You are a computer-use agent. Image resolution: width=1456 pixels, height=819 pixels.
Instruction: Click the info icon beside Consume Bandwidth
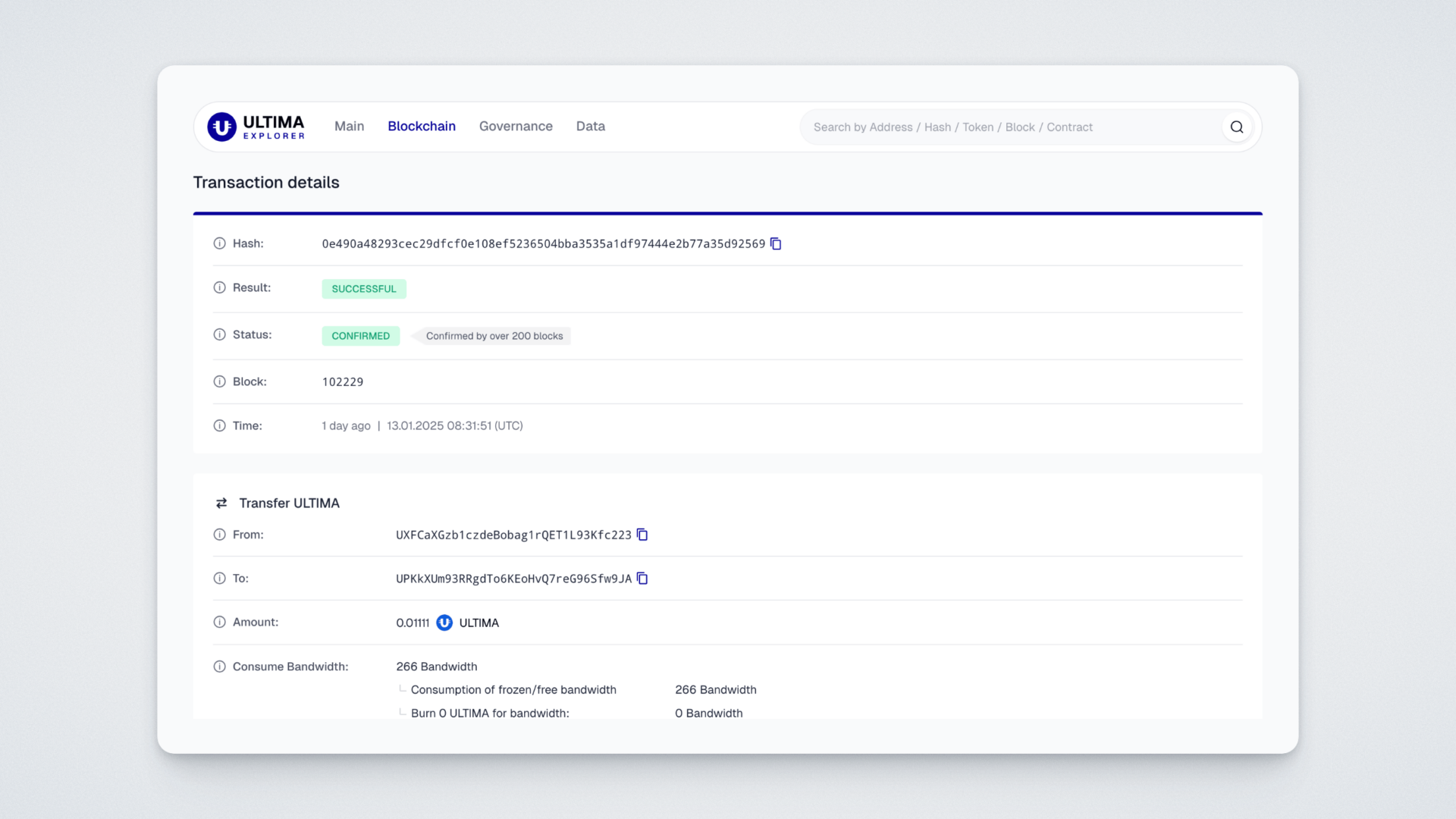click(220, 667)
